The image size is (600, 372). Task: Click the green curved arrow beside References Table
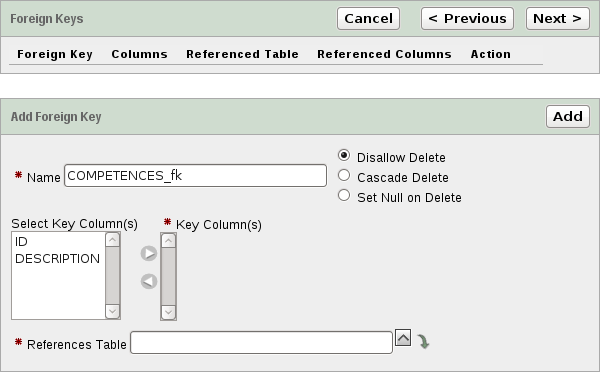[x=423, y=341]
